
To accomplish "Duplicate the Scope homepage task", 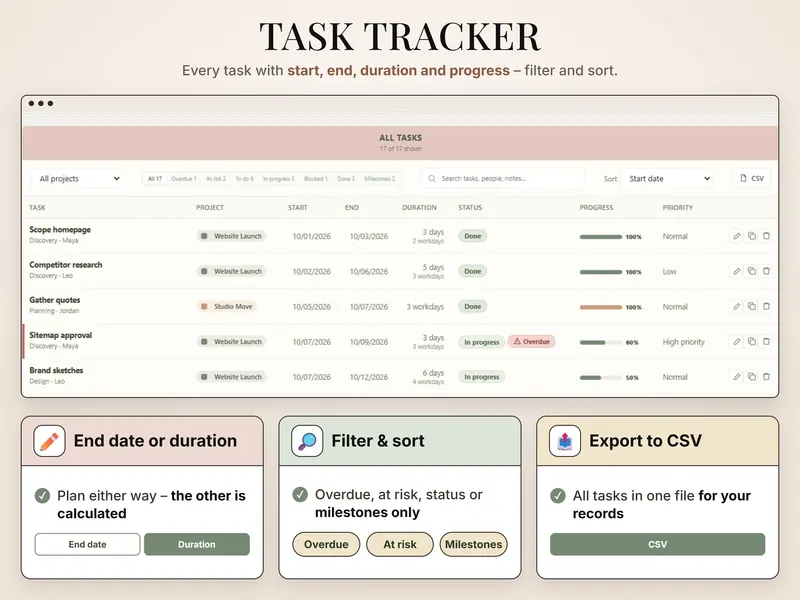I will (752, 236).
